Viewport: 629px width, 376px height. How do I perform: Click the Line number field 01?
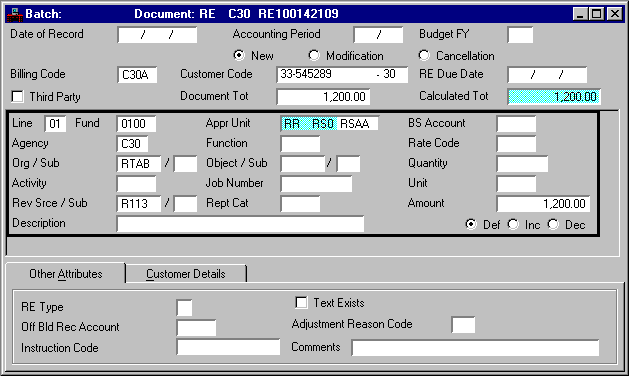55,124
